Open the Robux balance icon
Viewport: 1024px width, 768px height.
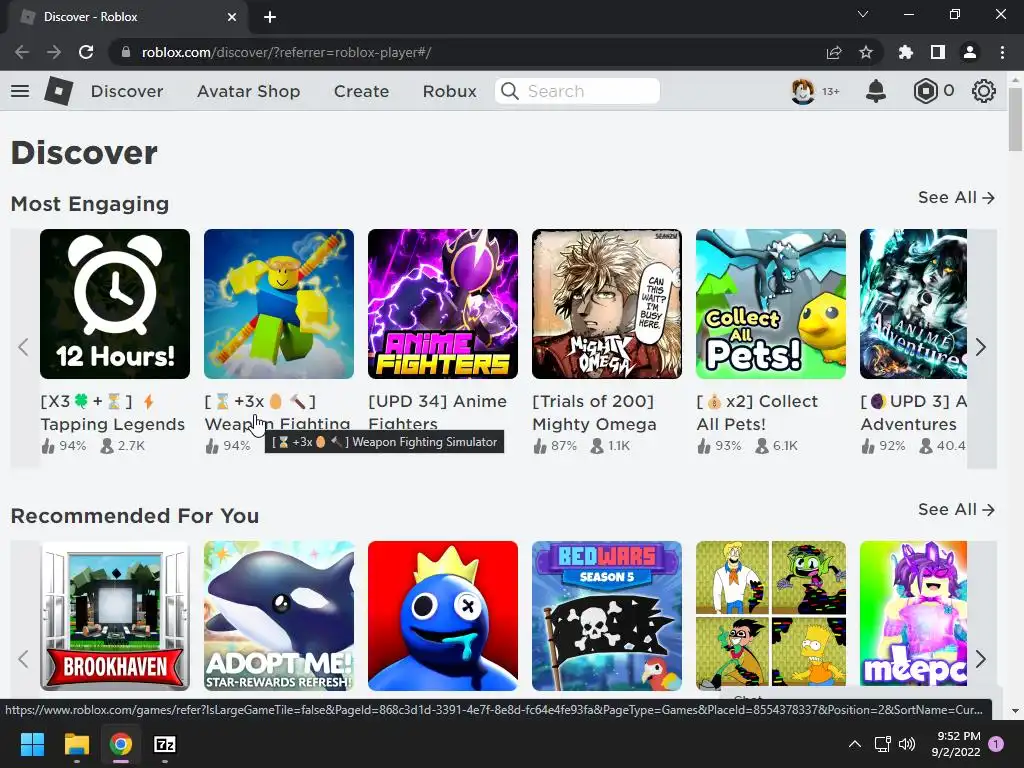[925, 91]
